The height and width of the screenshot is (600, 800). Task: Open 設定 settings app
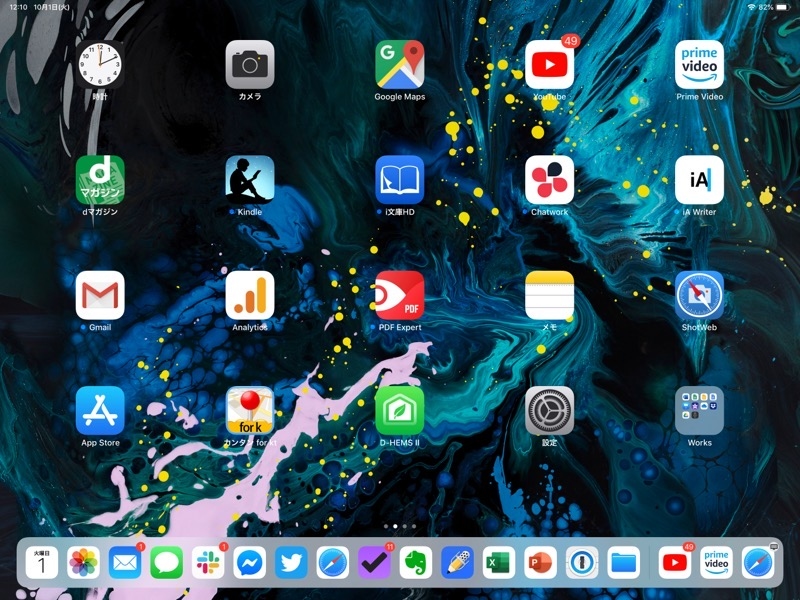(x=549, y=411)
